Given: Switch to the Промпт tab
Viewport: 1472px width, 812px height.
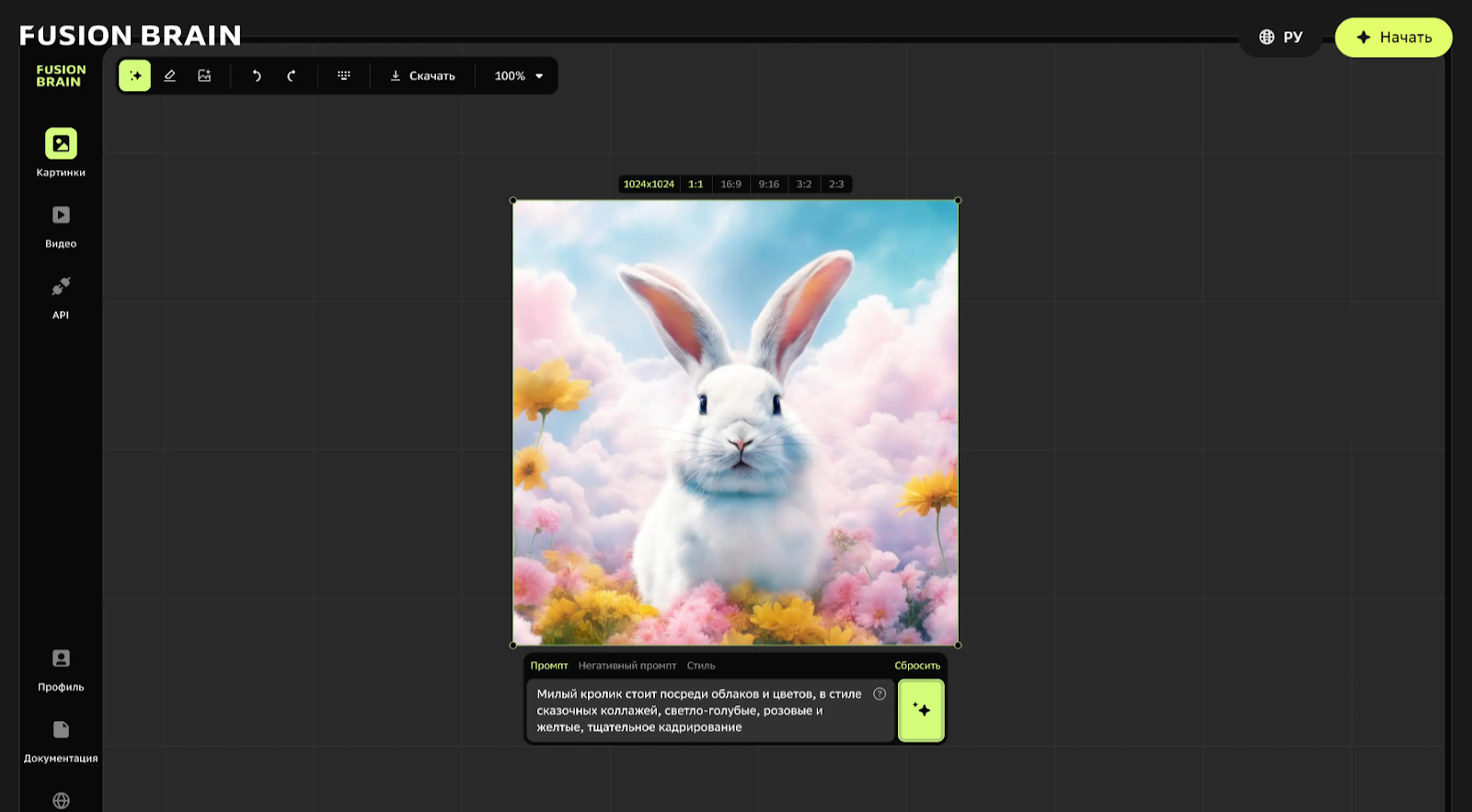Looking at the screenshot, I should pyautogui.click(x=548, y=666).
